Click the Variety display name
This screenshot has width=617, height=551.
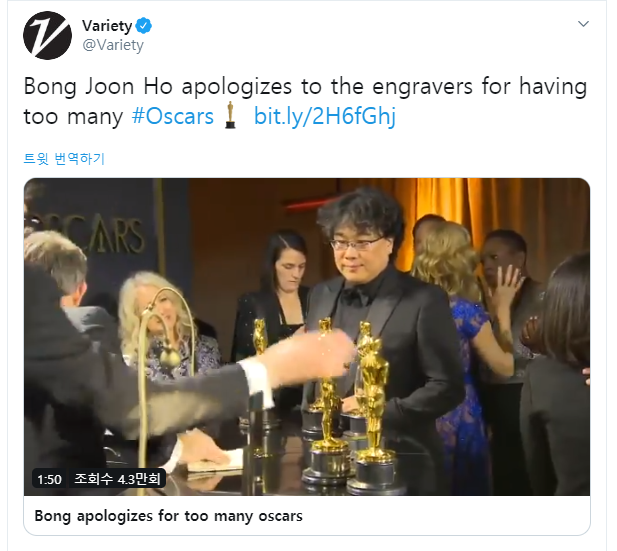point(107,26)
